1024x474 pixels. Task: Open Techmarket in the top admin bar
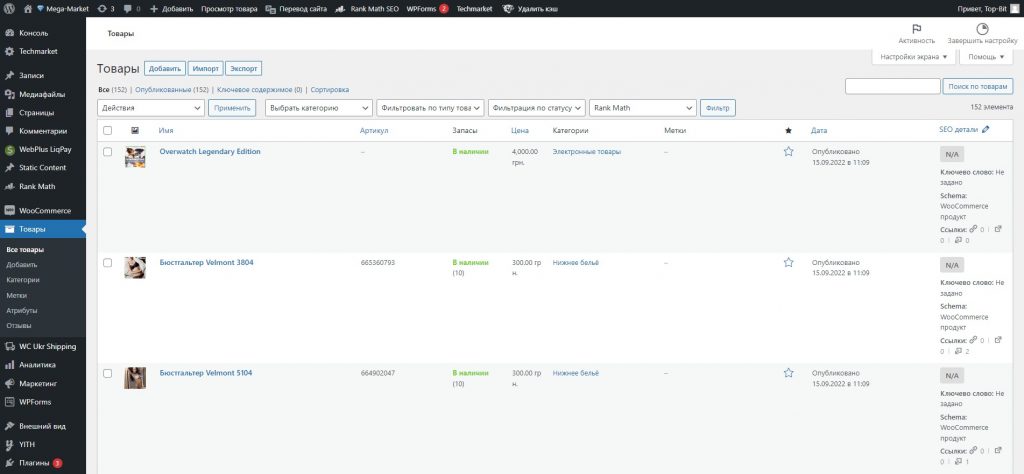click(475, 9)
